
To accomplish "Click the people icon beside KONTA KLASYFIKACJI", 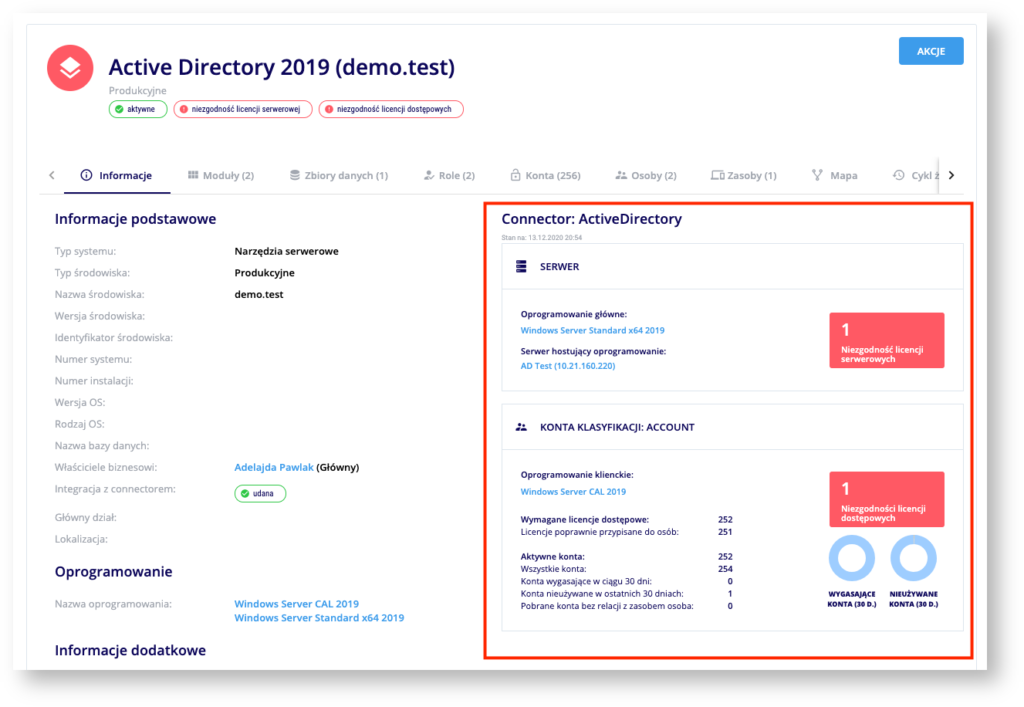I will pos(521,427).
